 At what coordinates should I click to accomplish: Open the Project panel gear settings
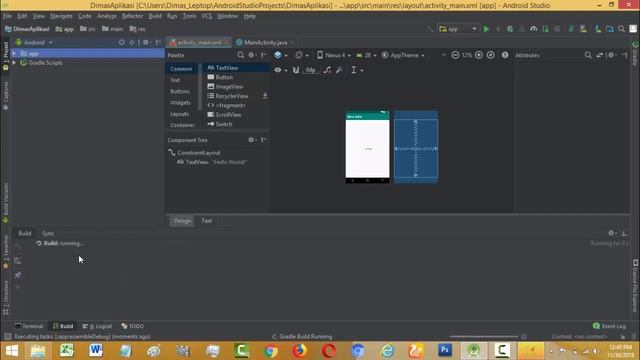146,42
